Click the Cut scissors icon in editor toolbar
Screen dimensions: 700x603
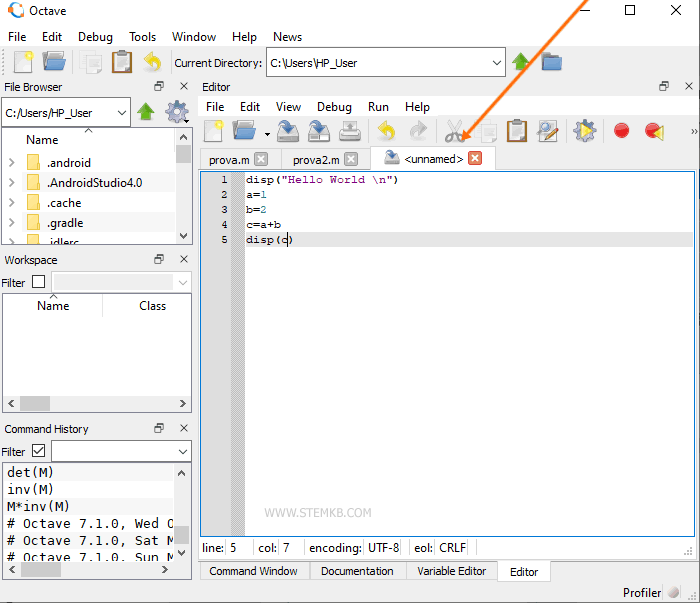coord(455,131)
